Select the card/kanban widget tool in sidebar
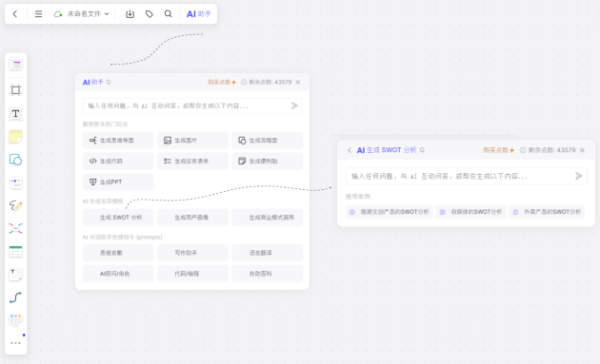This screenshot has height=364, width=600. tap(16, 183)
